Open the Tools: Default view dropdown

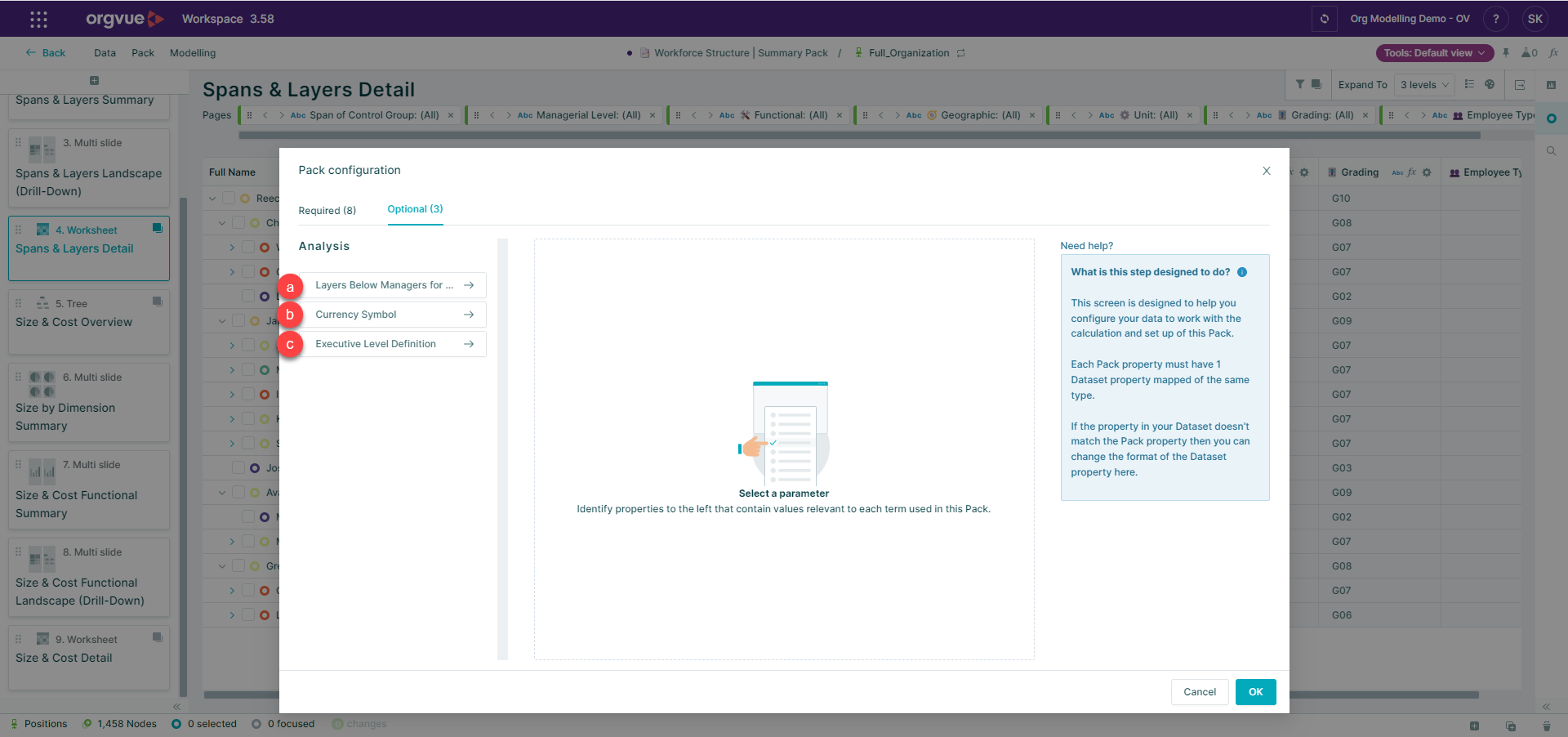point(1434,53)
